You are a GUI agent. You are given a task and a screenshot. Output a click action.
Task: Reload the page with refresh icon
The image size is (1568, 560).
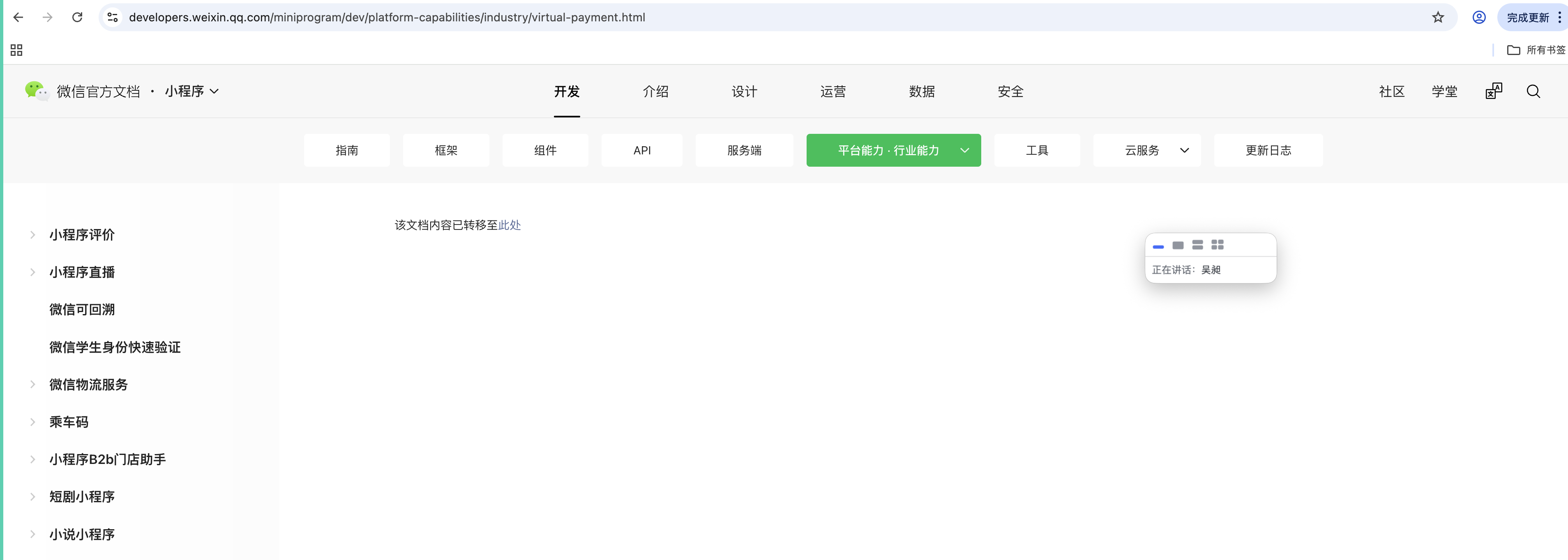pyautogui.click(x=77, y=17)
